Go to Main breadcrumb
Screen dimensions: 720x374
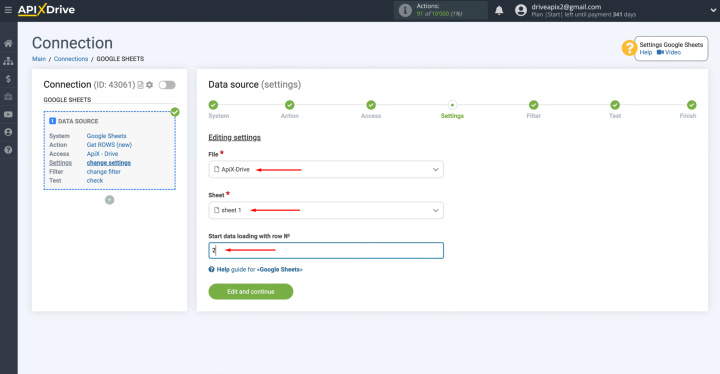coord(39,59)
